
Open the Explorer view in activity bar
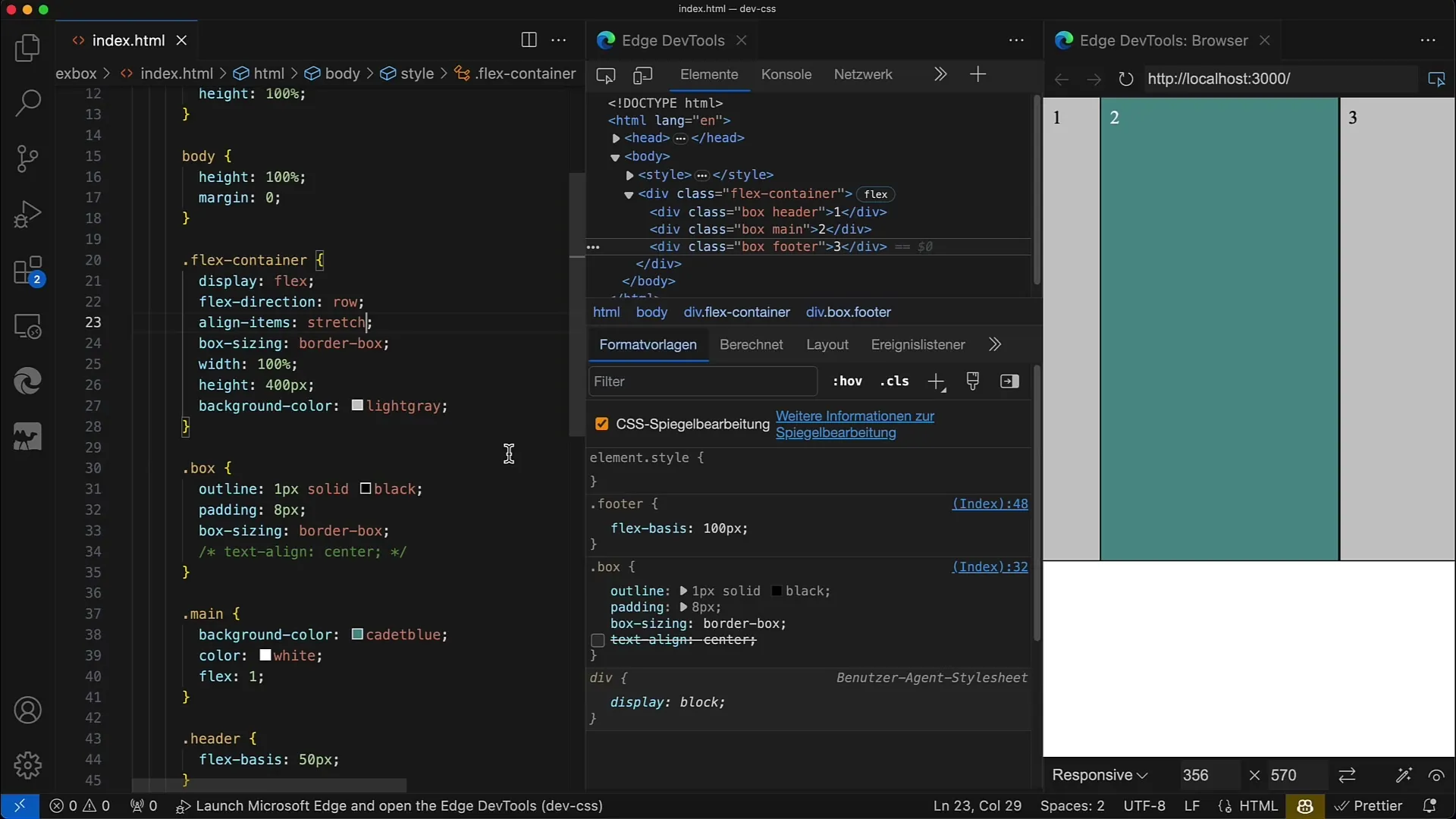28,48
